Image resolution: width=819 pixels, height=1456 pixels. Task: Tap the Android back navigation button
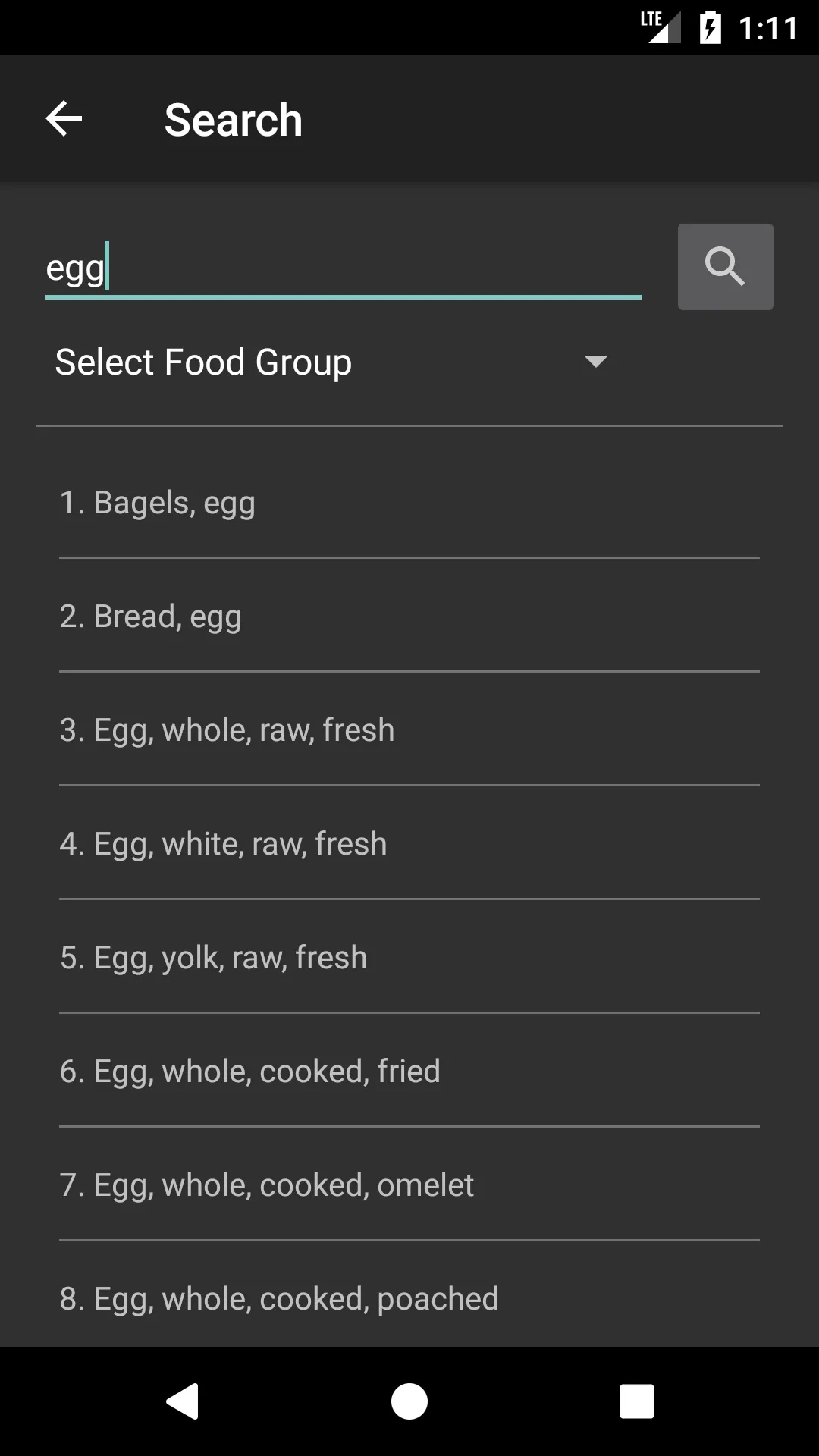(x=182, y=1401)
